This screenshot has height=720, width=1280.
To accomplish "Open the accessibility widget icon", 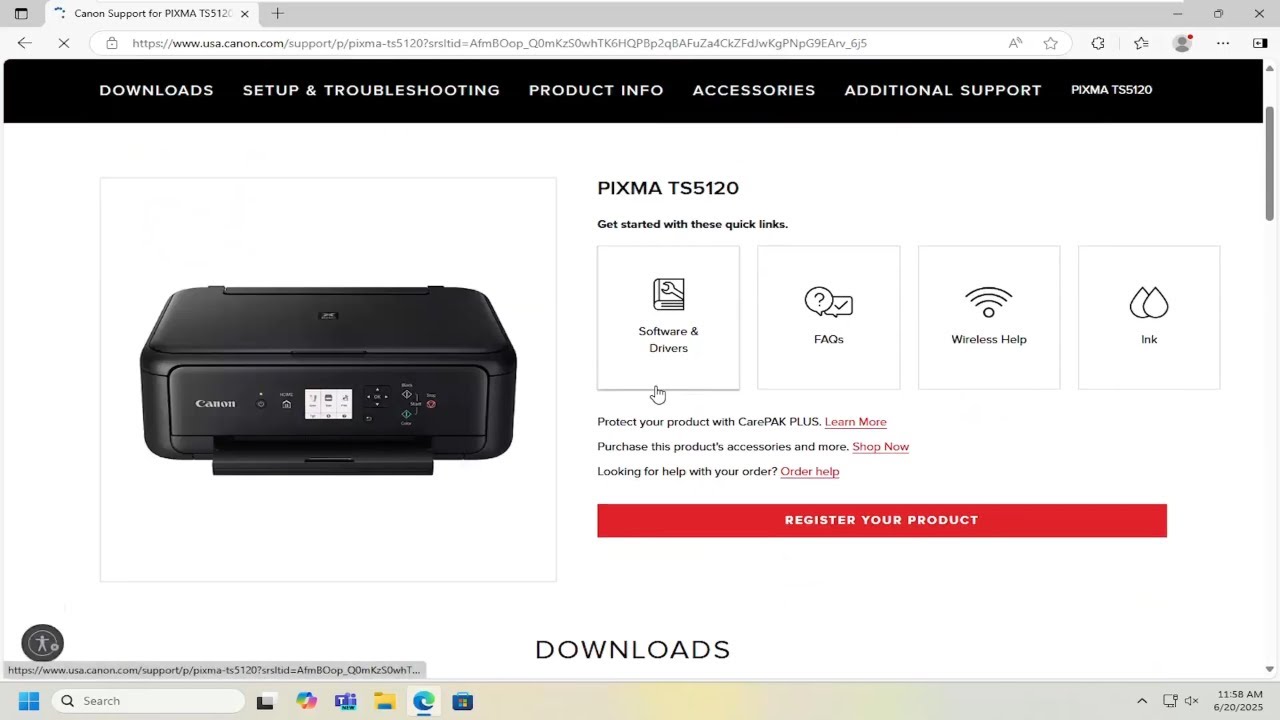I will (x=42, y=643).
